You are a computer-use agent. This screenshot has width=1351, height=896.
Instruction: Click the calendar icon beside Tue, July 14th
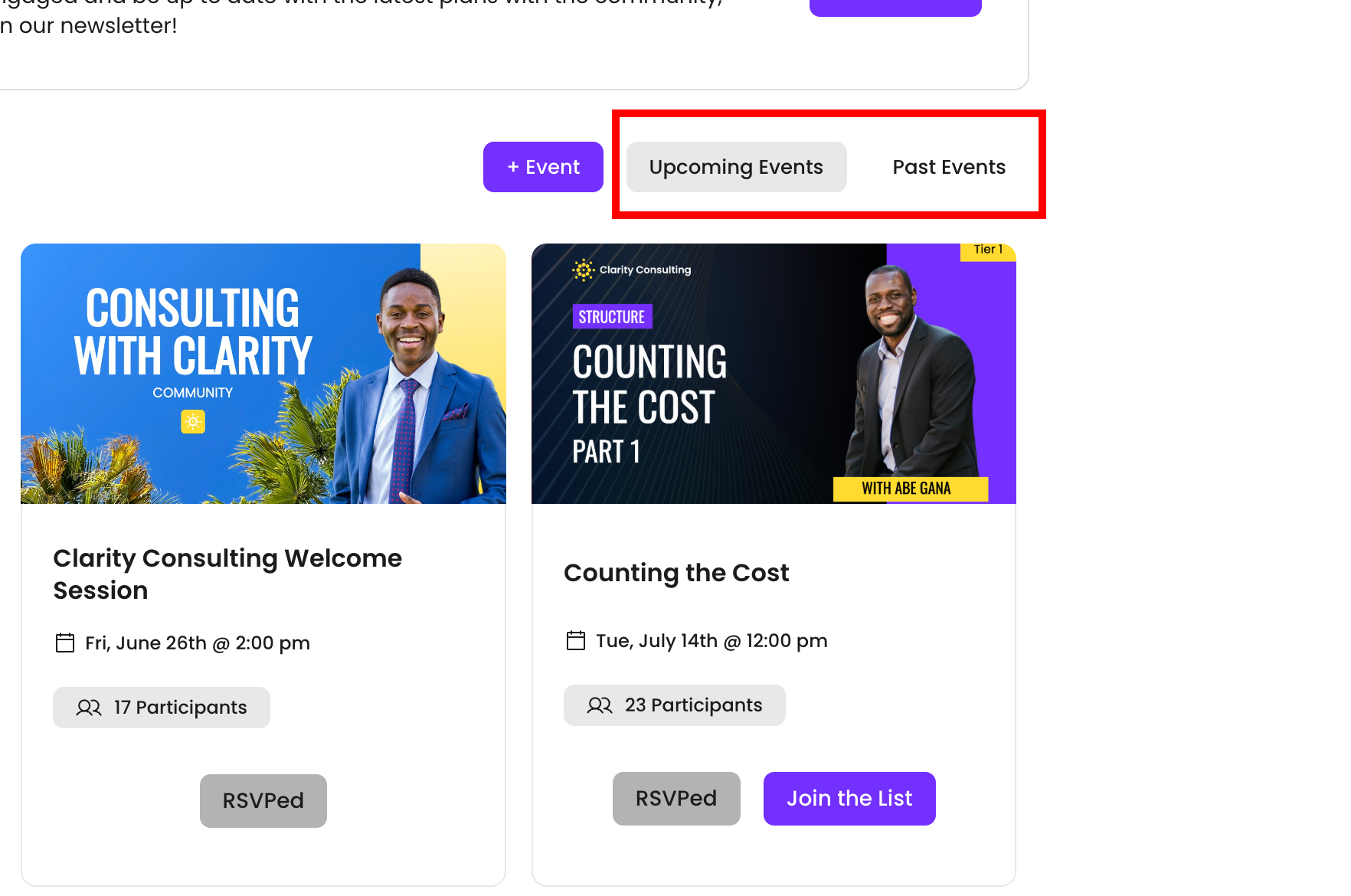575,640
